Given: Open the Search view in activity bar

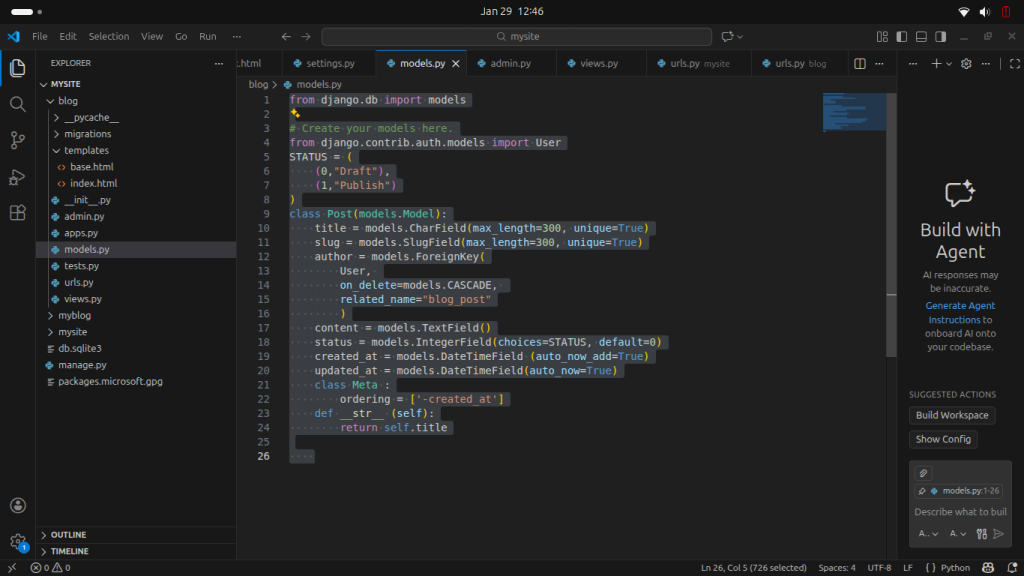Looking at the screenshot, I should tap(17, 104).
